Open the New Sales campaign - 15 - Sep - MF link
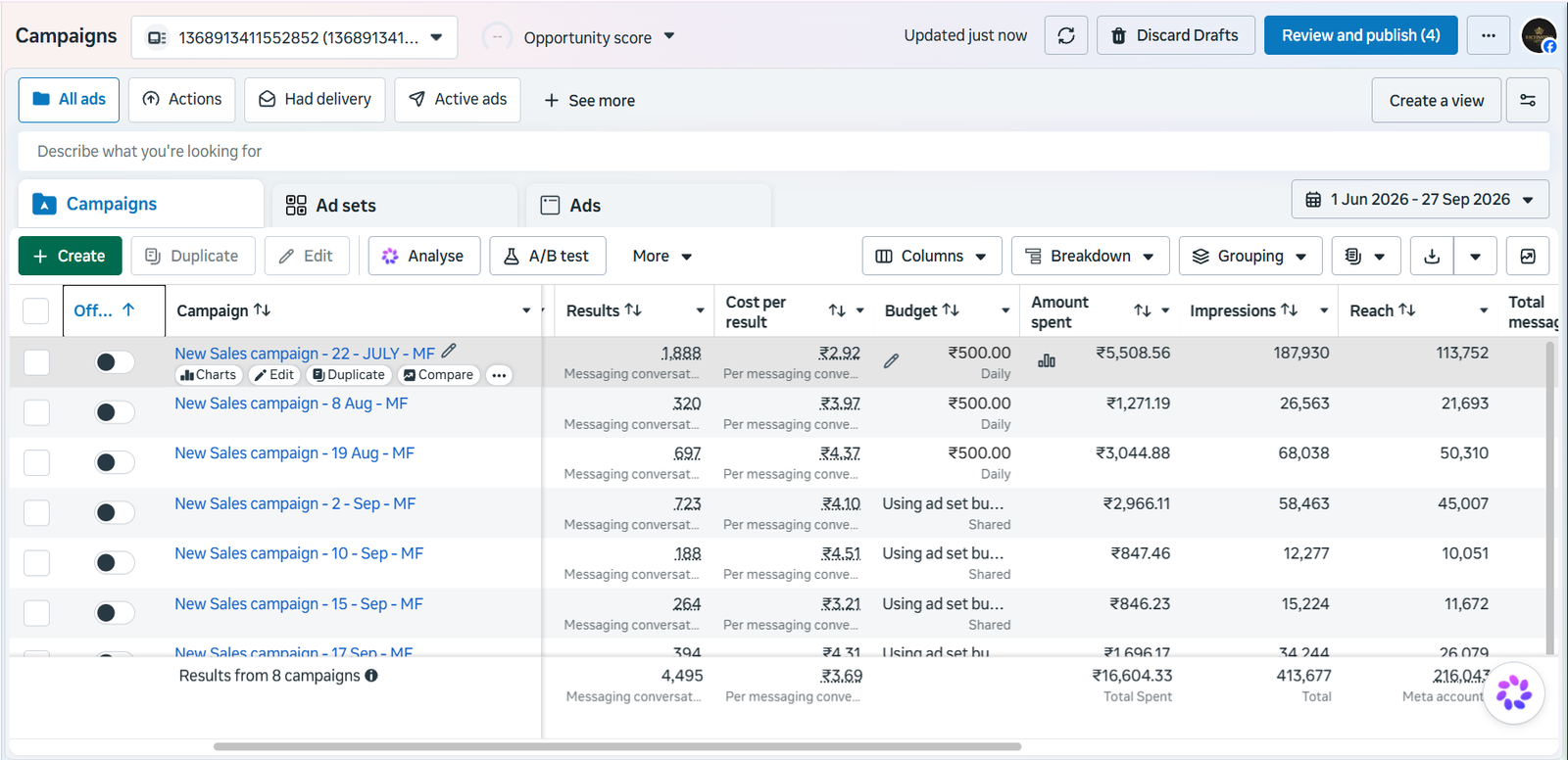Screen dimensions: 1568x760 (299, 604)
